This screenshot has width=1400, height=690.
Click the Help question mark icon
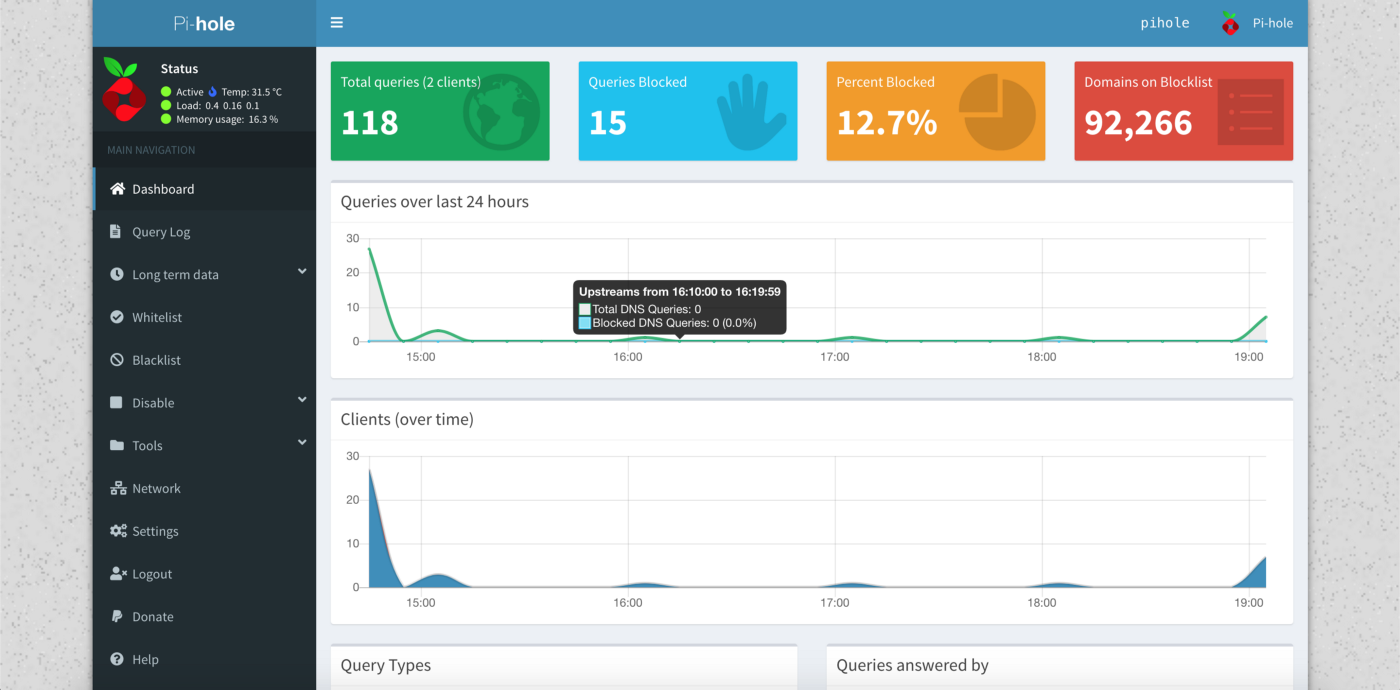tap(116, 659)
